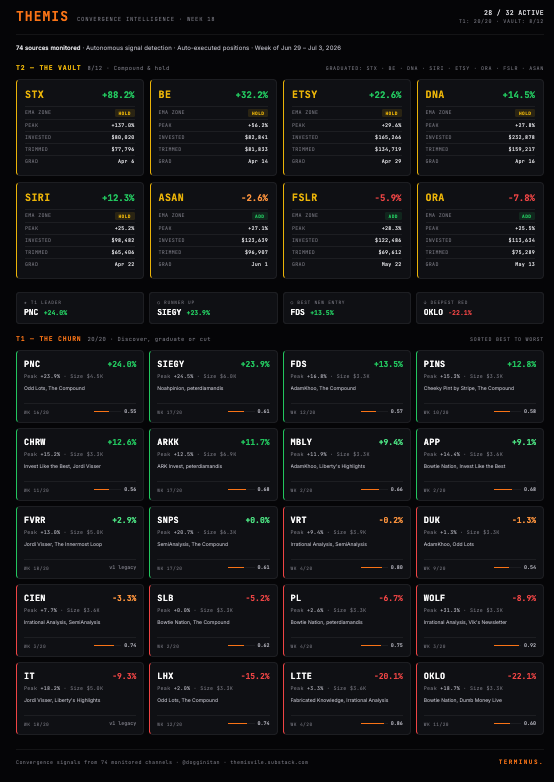554x782 pixels.
Task: Click the T2 — THE VAULT section heading
Action: tap(48, 68)
